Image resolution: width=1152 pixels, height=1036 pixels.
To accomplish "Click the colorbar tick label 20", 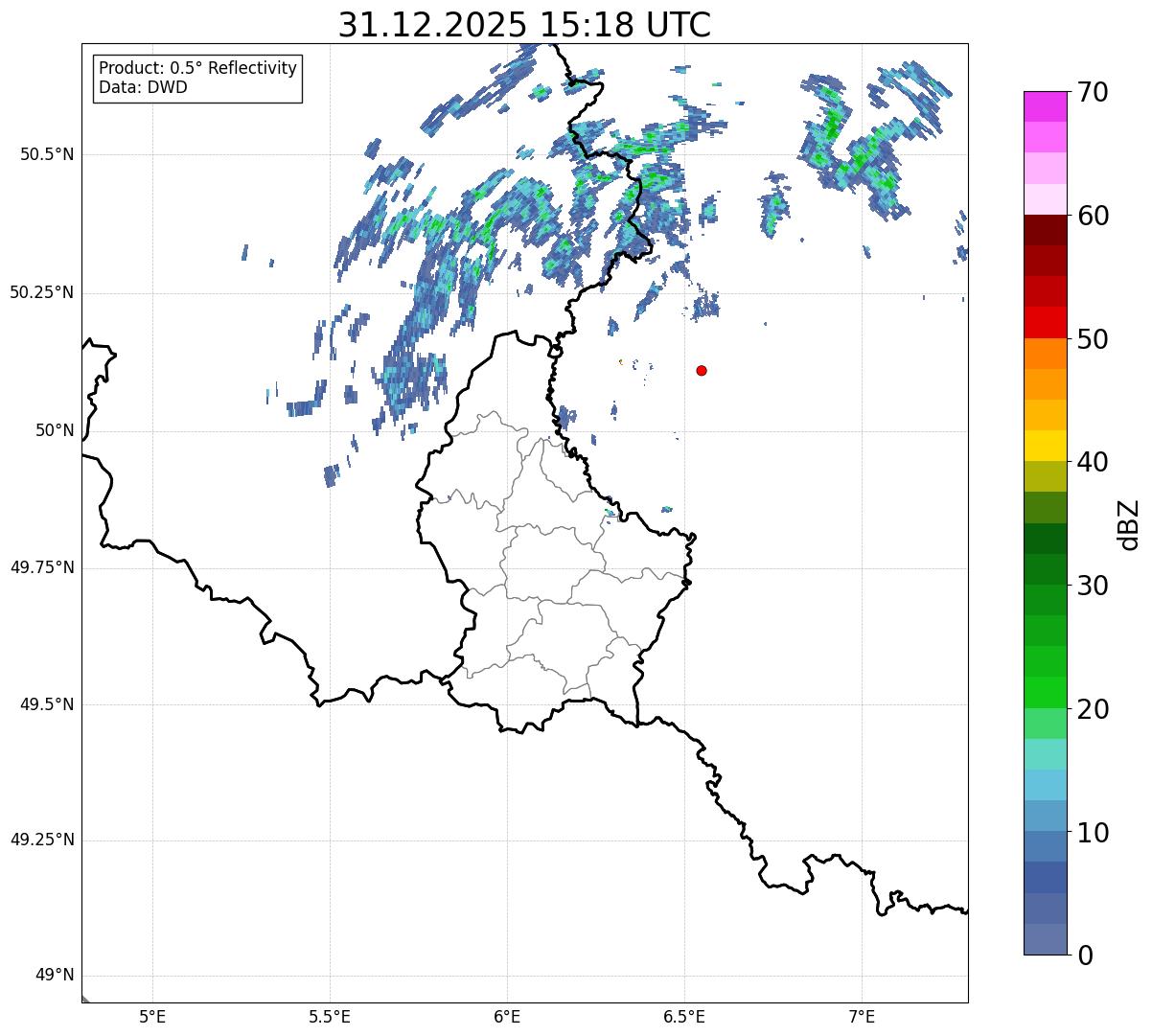I will point(1093,709).
